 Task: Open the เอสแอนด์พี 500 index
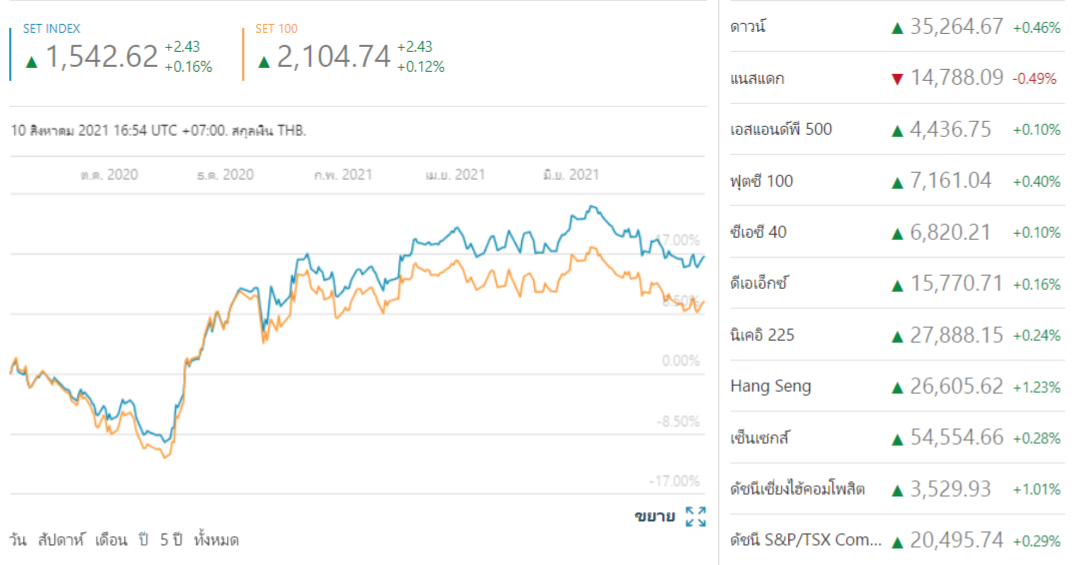coord(781,129)
